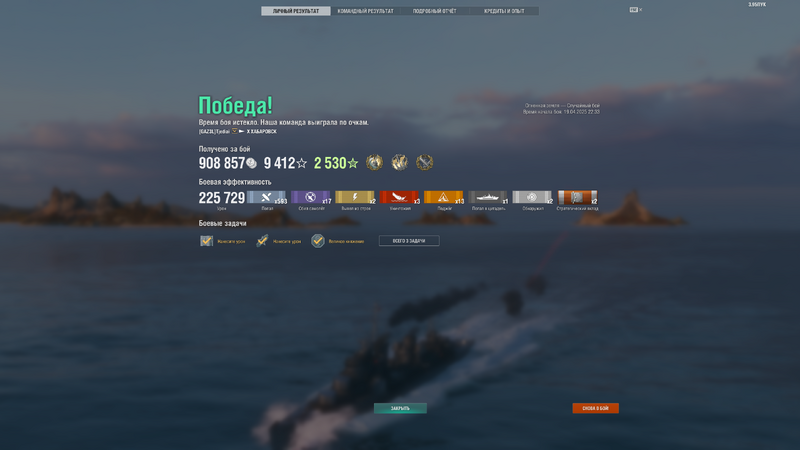Click the third achievement medal
The width and height of the screenshot is (800, 450).
(424, 163)
